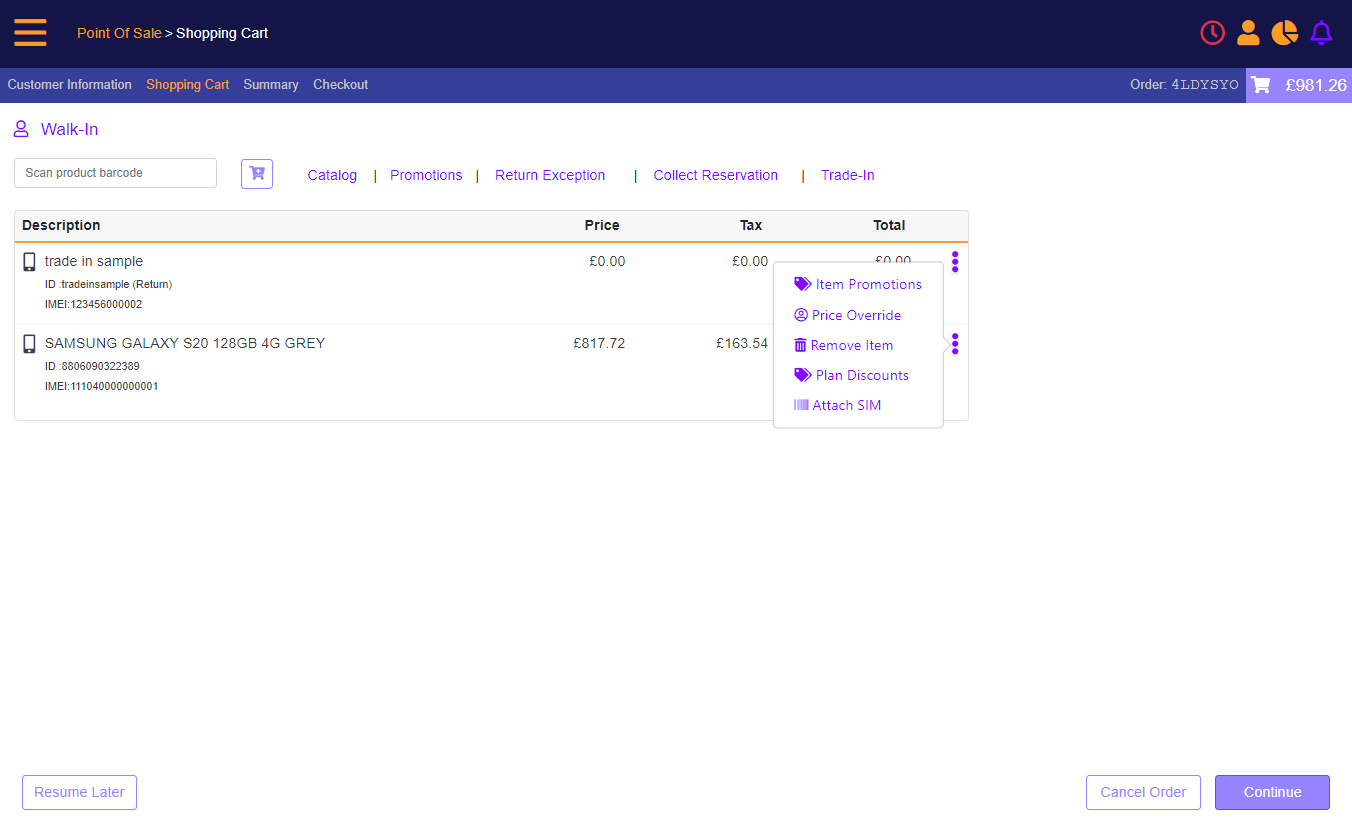Focus the Scan product barcode field
Viewport: 1352px width, 817px height.
point(115,173)
